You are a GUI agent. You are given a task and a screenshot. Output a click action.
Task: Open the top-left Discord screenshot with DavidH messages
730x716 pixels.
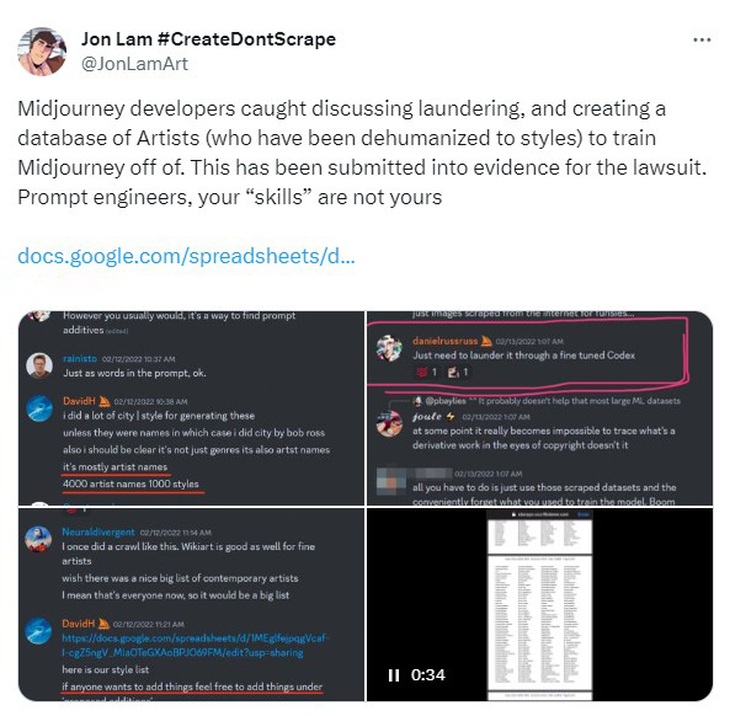click(191, 408)
